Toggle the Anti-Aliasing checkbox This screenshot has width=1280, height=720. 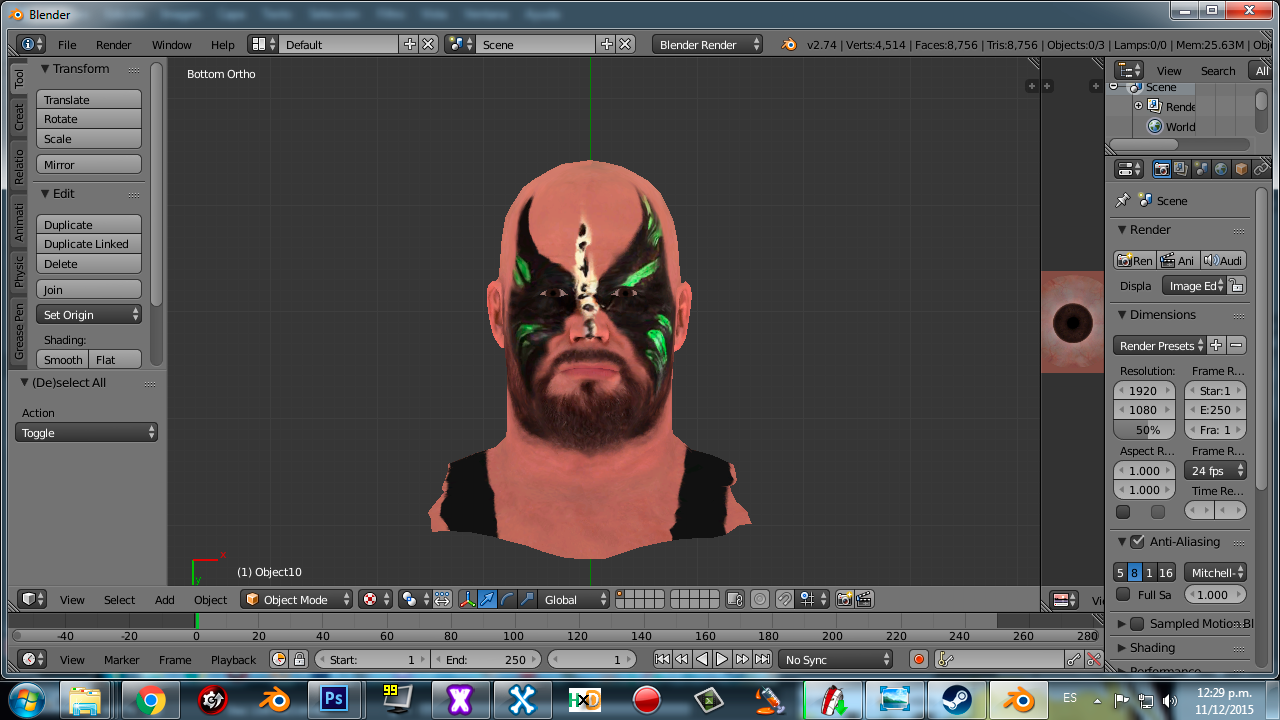(1137, 542)
